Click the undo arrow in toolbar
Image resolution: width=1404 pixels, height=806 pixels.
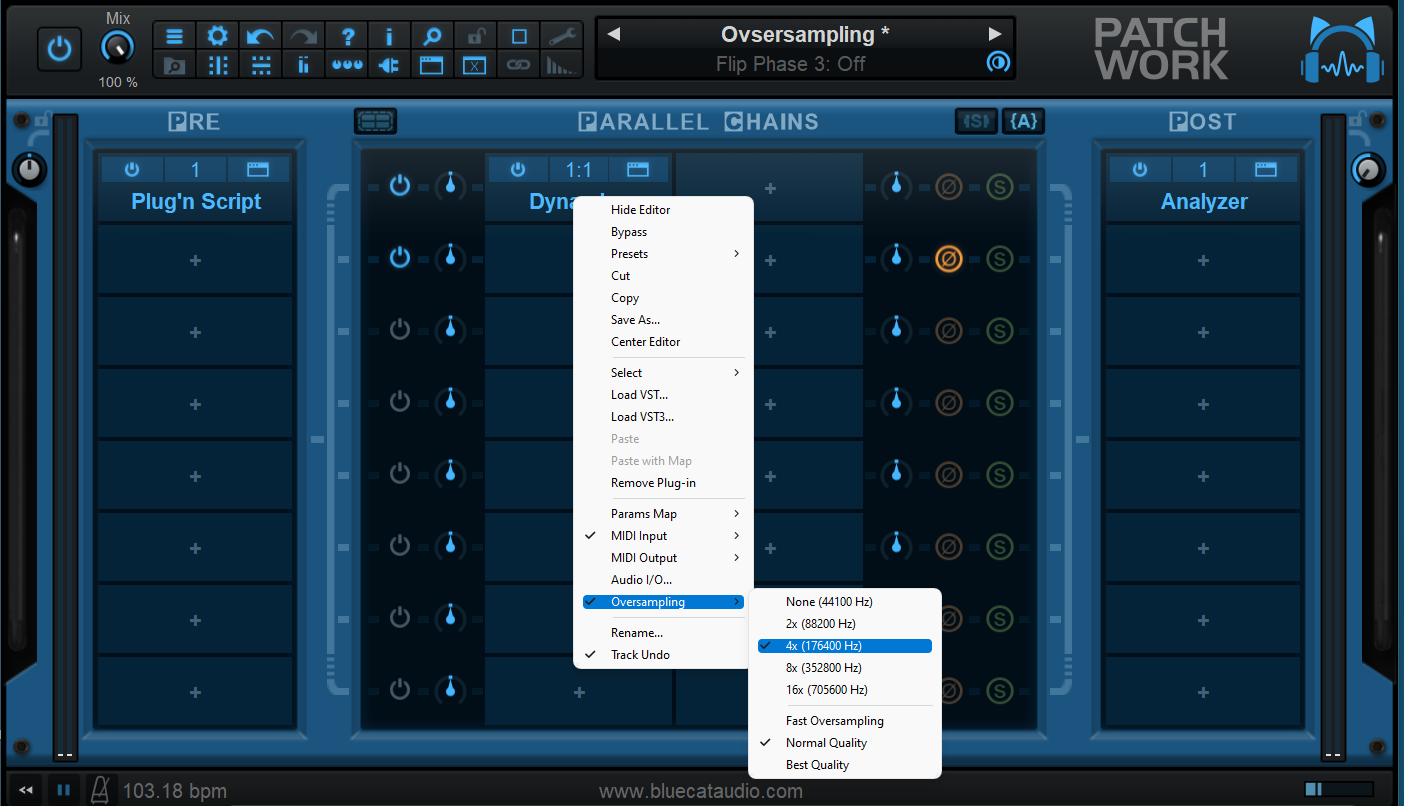[260, 36]
